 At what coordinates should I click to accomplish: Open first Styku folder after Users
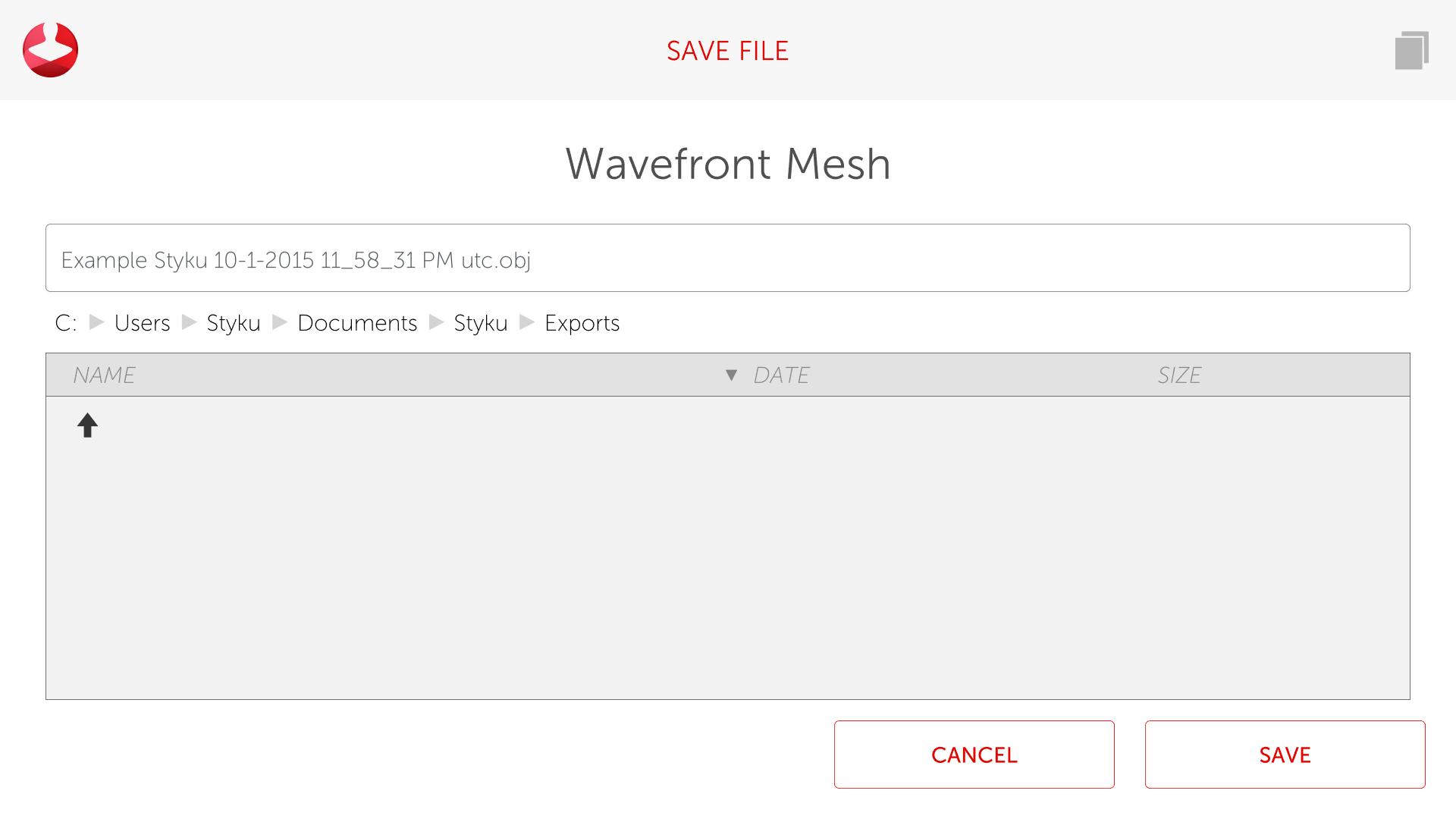coord(233,323)
